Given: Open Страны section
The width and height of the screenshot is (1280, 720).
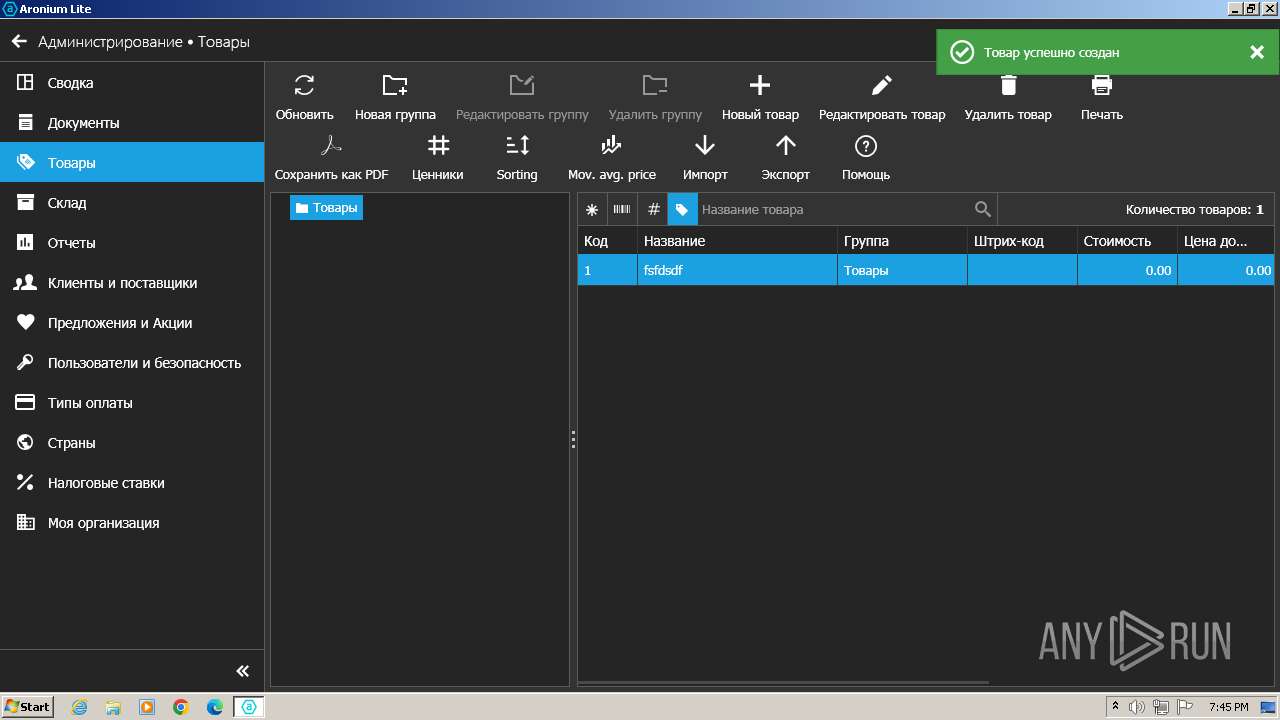Looking at the screenshot, I should pos(132,443).
